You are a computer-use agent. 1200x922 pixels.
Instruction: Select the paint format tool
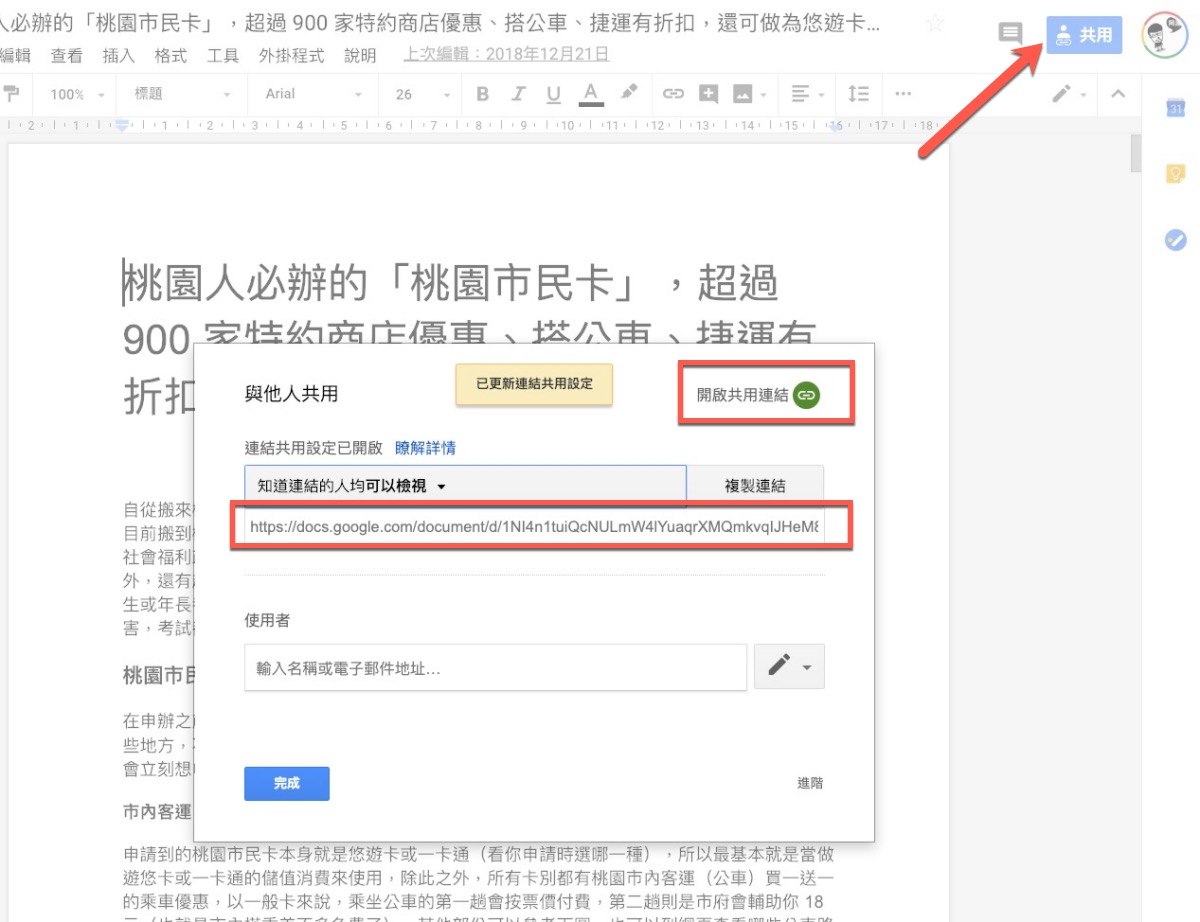pos(12,93)
